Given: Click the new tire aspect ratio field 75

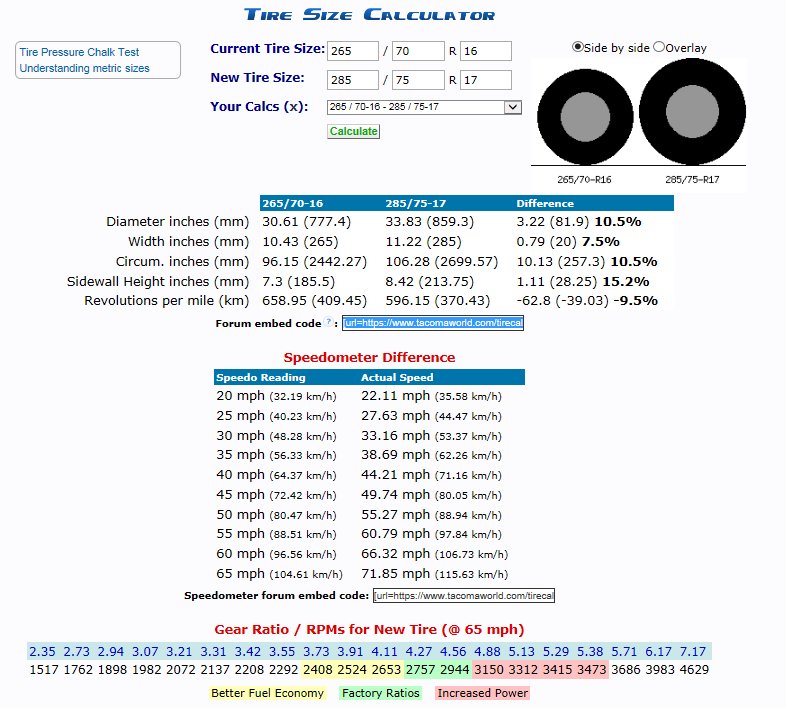Looking at the screenshot, I should pyautogui.click(x=418, y=80).
